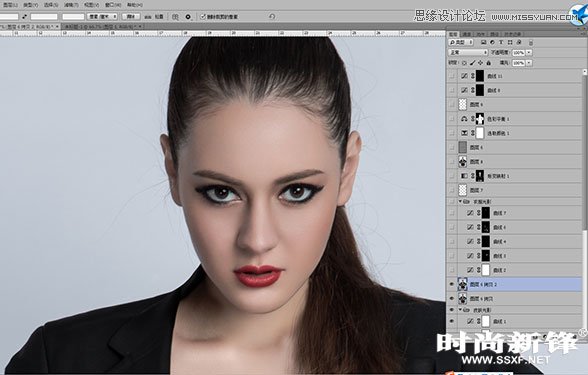
Task: Open the 类型(Y) menu
Action: tap(30, 5)
